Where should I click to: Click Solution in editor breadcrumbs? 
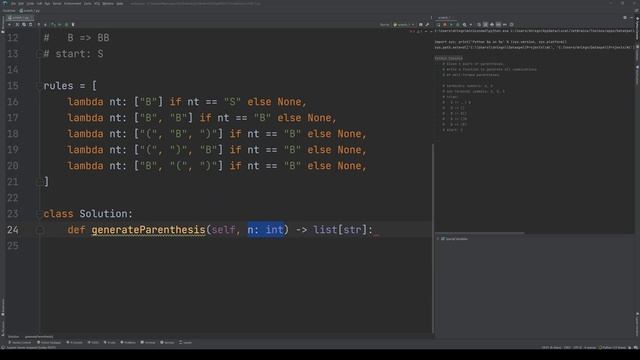coord(13,337)
